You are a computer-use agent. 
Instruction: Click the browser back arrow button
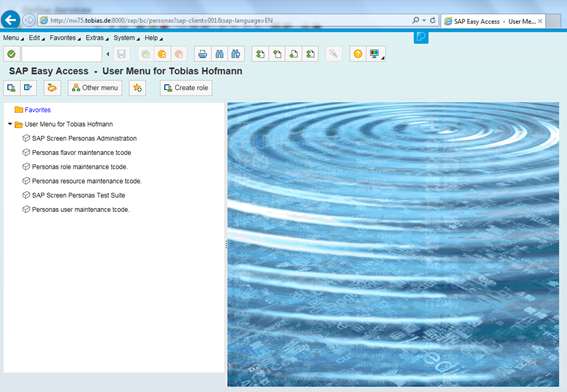click(x=10, y=20)
